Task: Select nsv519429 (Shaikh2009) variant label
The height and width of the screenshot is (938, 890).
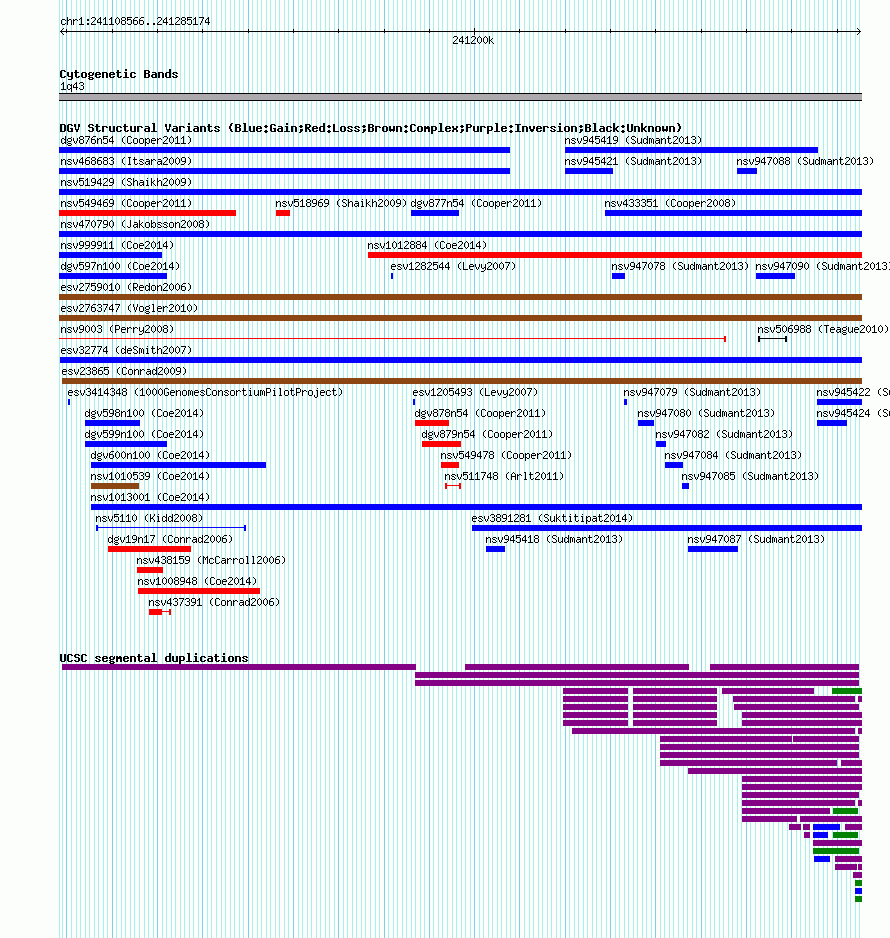Action: [126, 182]
